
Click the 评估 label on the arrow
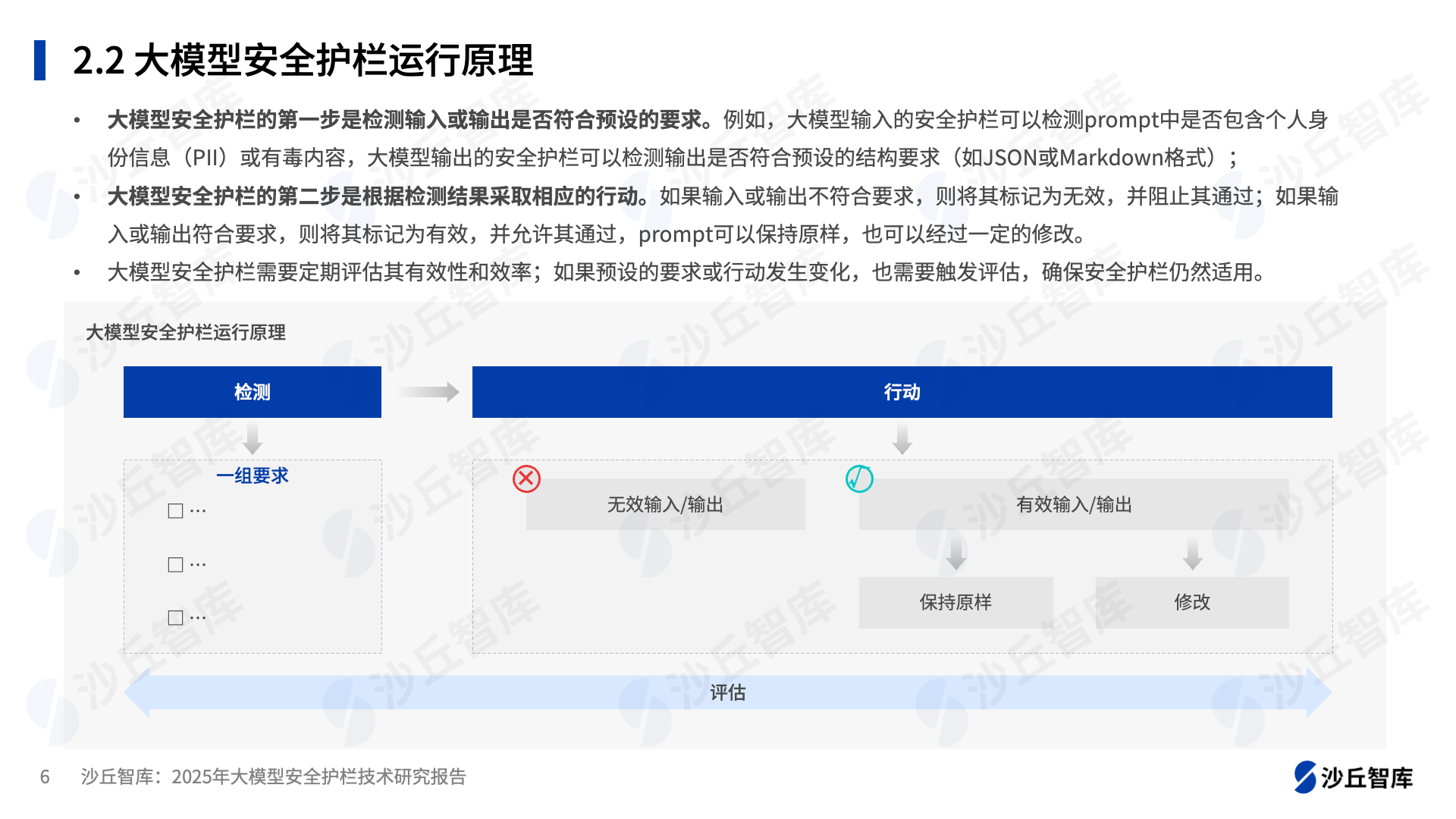tap(728, 692)
